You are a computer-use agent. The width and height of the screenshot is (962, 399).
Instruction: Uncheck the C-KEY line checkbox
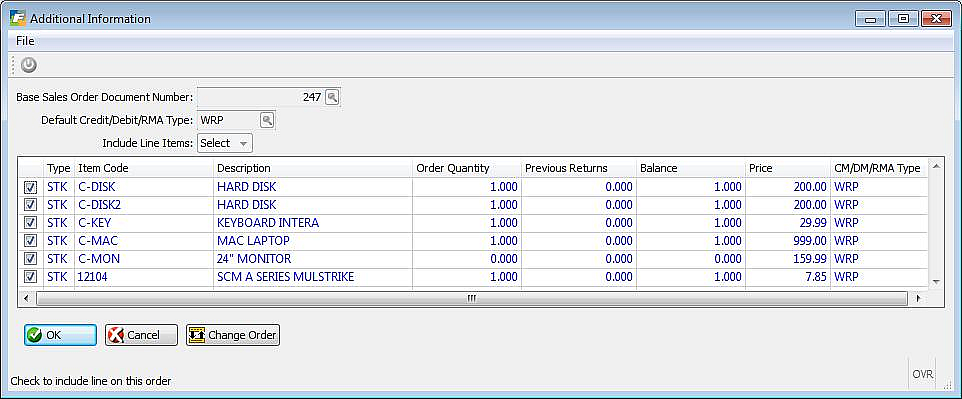tap(31, 223)
